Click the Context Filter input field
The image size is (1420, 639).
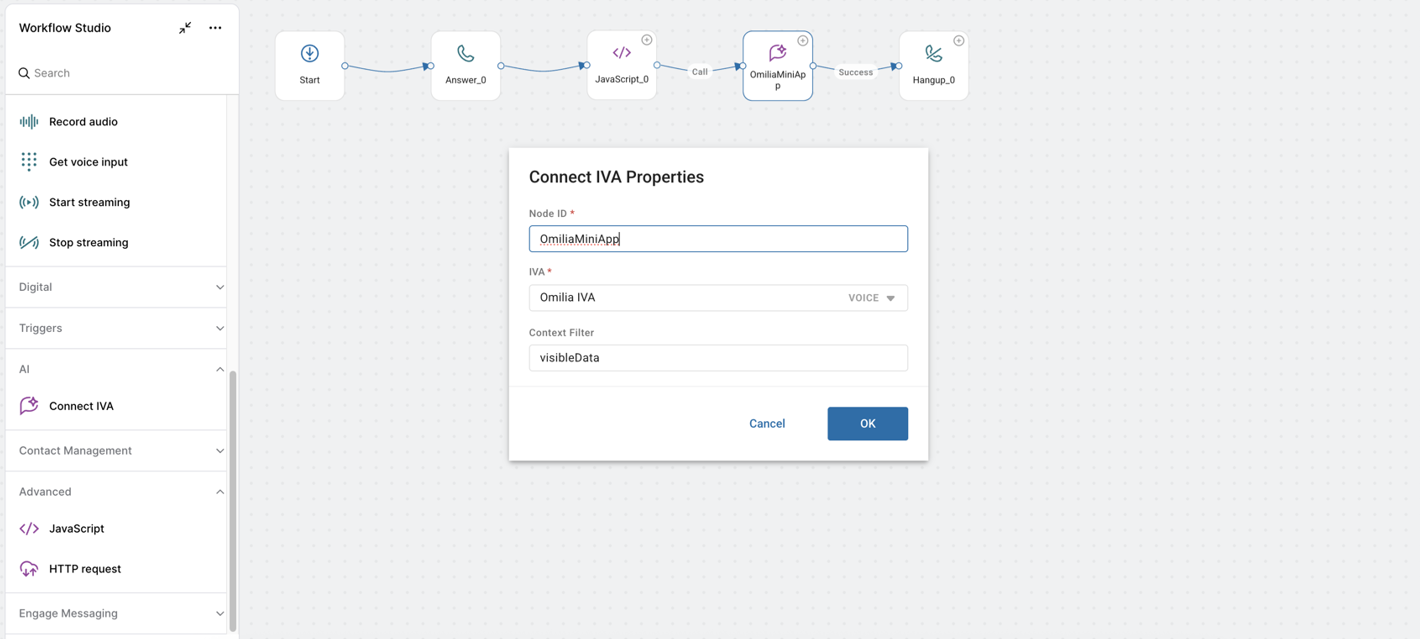coord(718,358)
